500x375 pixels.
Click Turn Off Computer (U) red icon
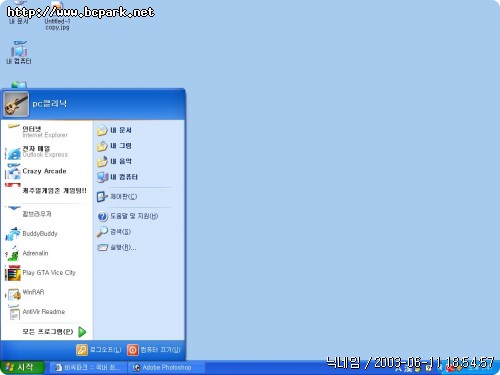(x=133, y=350)
